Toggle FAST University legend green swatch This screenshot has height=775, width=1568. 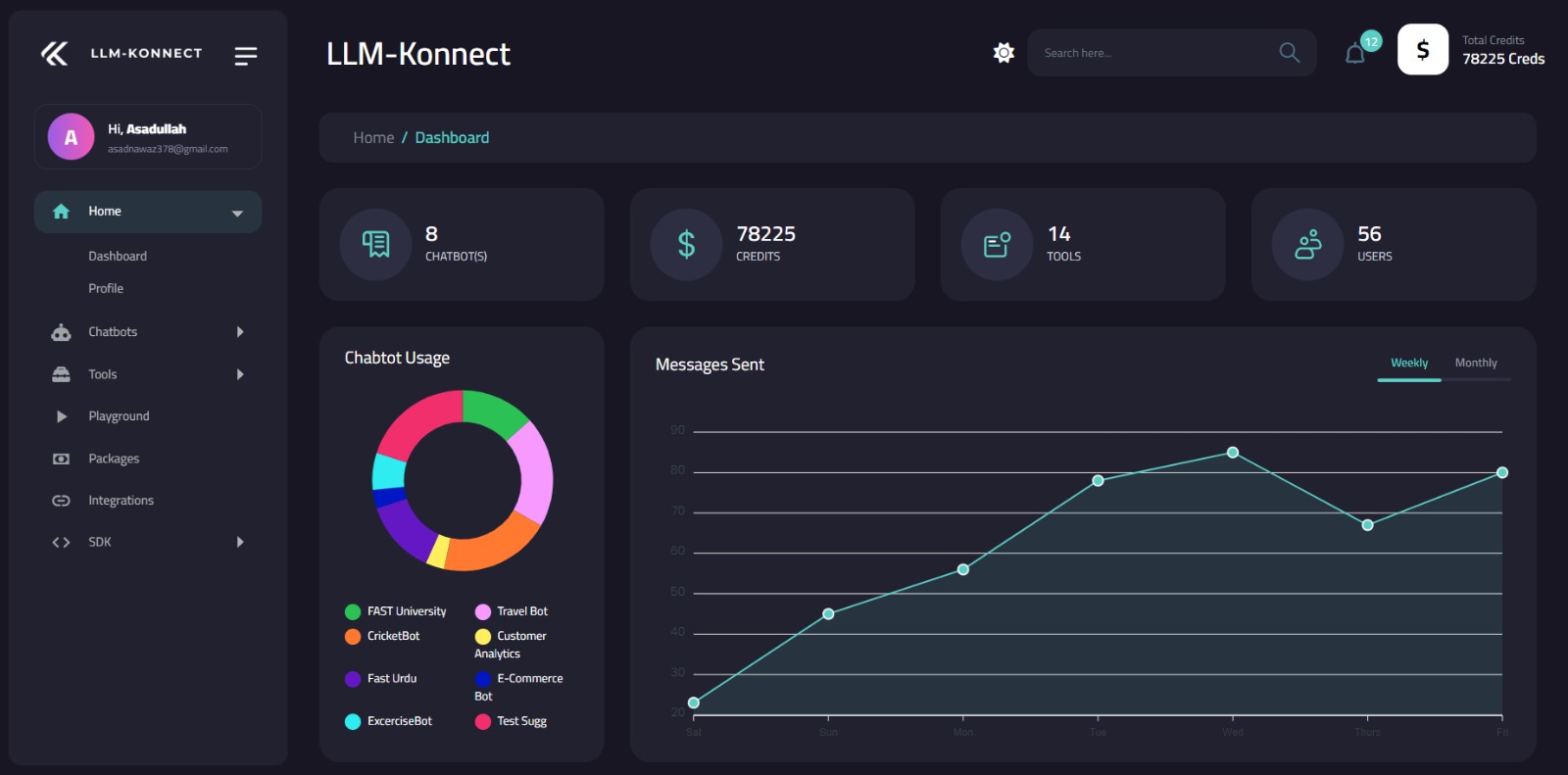tap(353, 612)
